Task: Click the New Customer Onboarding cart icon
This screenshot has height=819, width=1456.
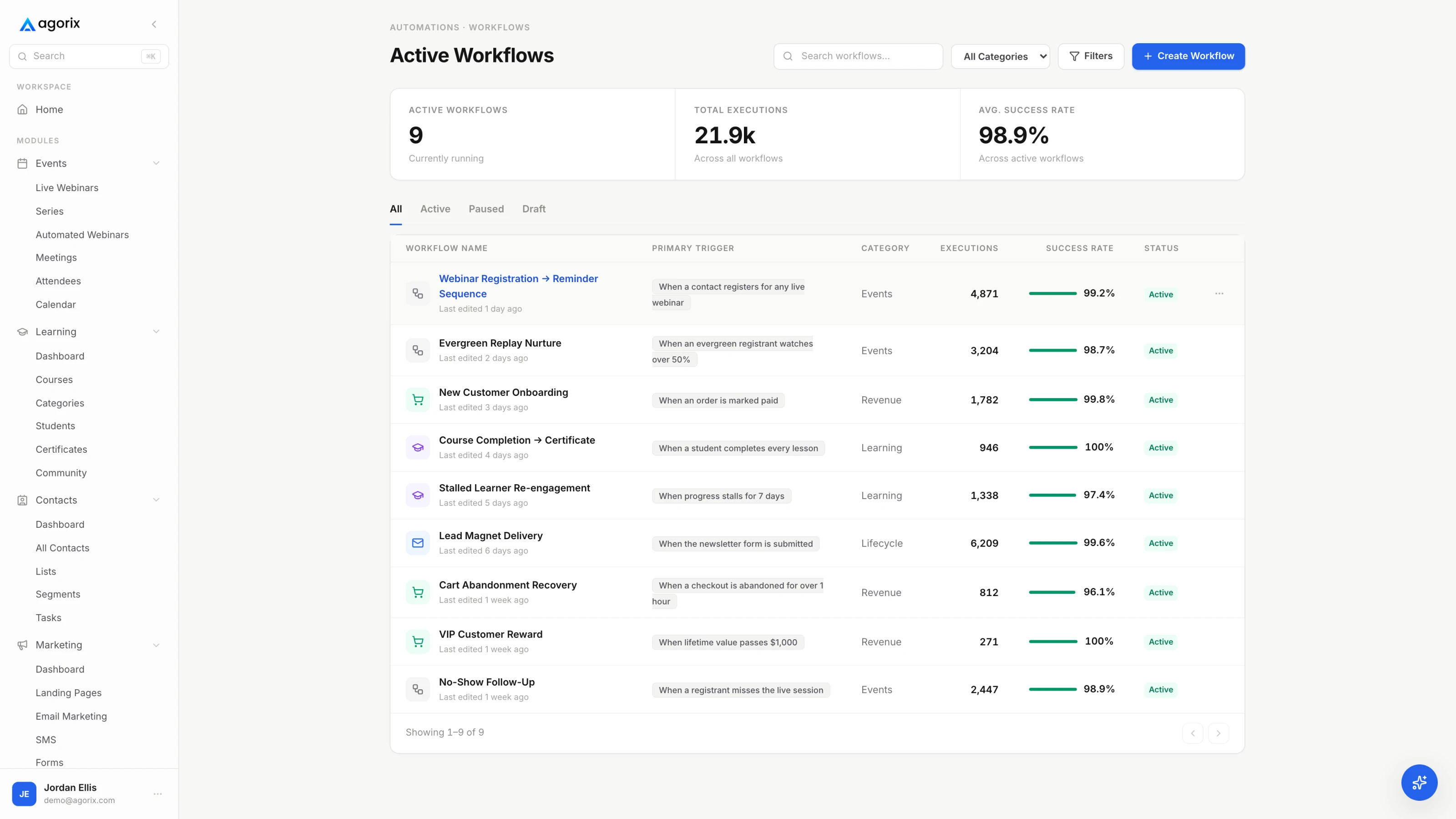Action: click(418, 399)
